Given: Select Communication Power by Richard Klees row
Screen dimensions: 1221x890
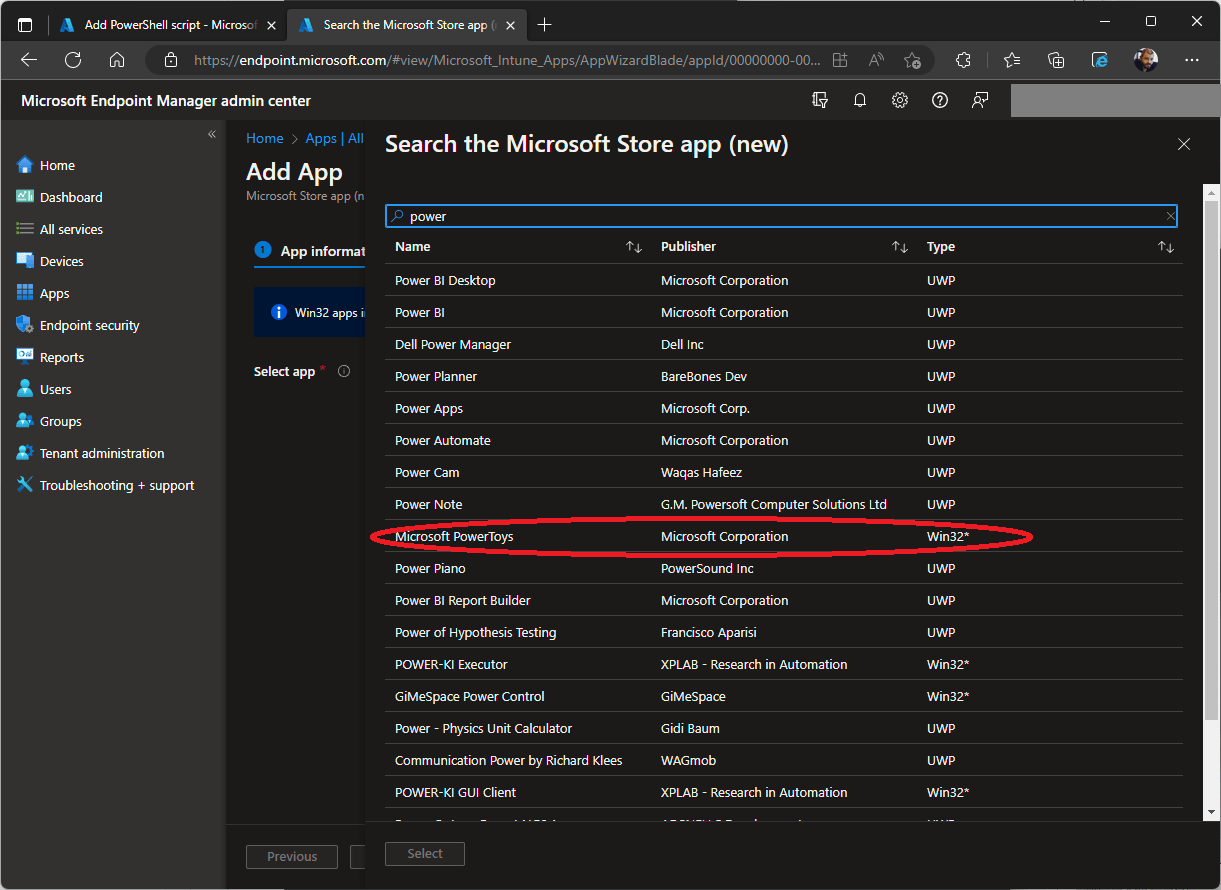Looking at the screenshot, I should click(784, 760).
